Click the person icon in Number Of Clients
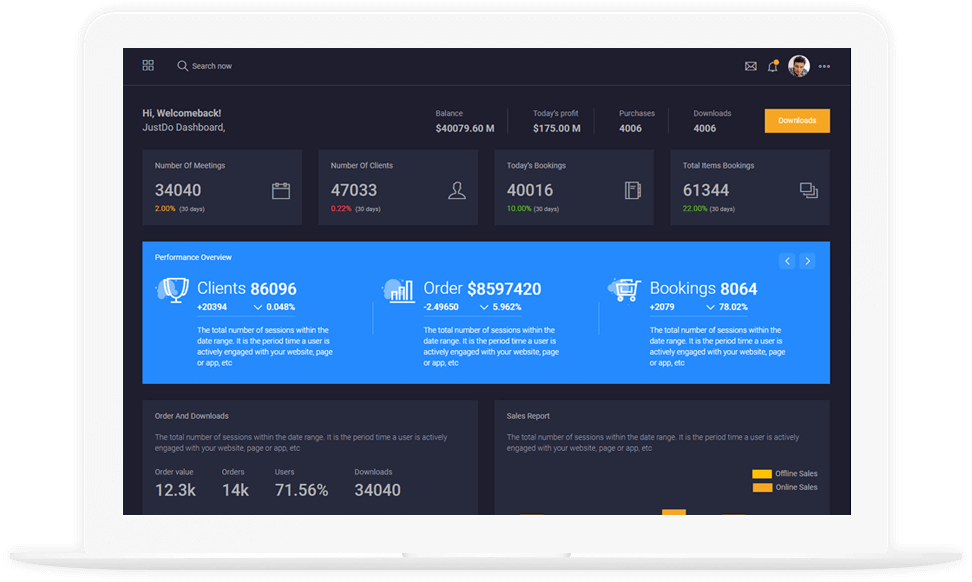Screen dimensions: 972x582 (457, 191)
